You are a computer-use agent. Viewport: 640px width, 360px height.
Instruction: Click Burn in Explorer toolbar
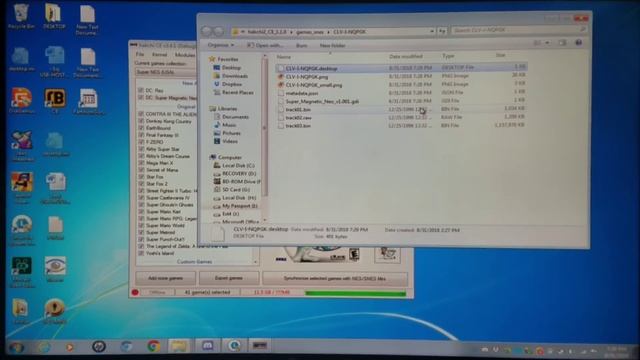click(302, 45)
